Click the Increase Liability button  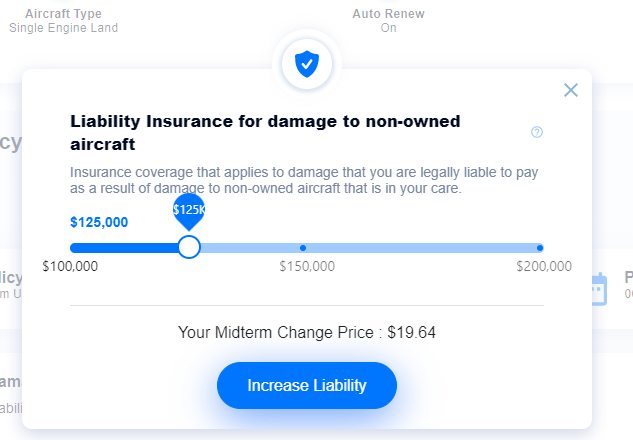307,386
